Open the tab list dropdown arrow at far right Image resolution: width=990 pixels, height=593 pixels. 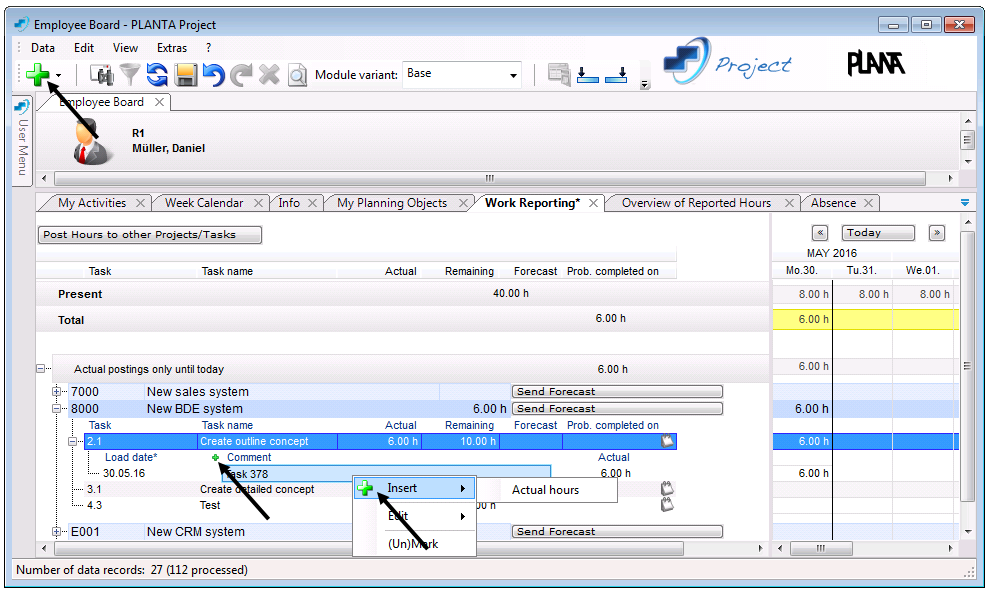[965, 203]
